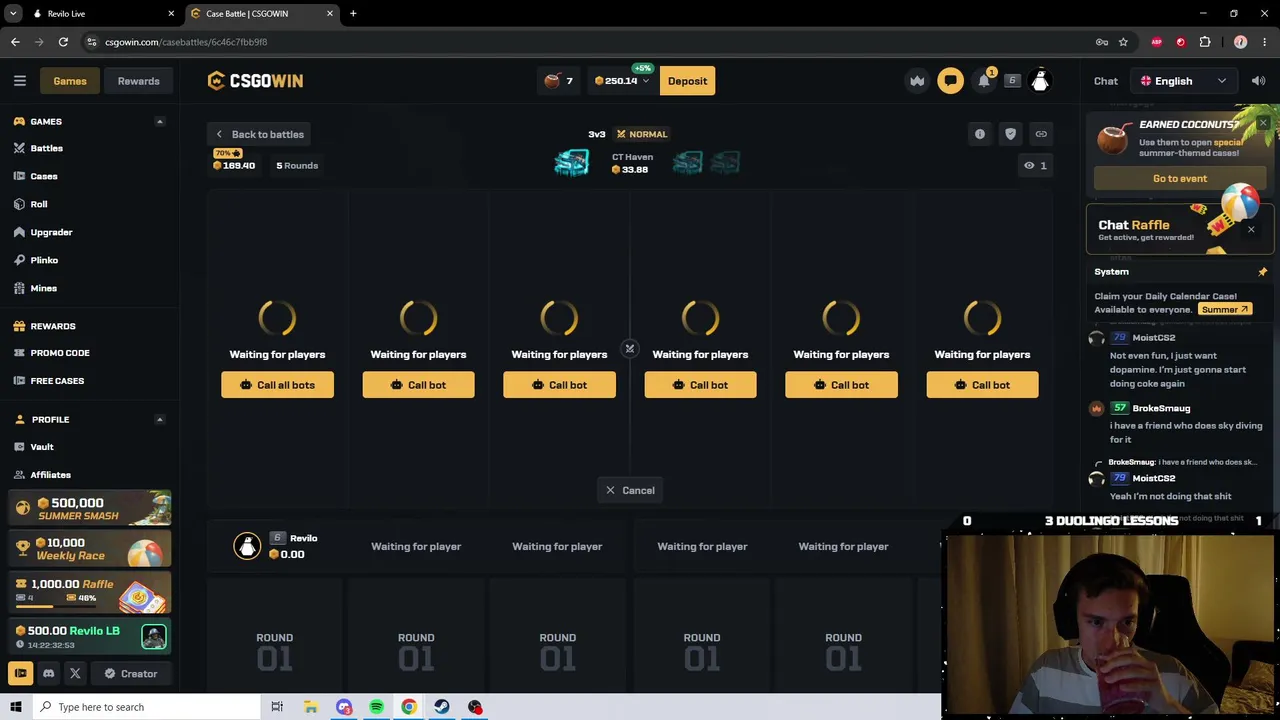1280x720 pixels.
Task: Select the Case Battle CSGOWIN browser tab
Action: pyautogui.click(x=262, y=13)
